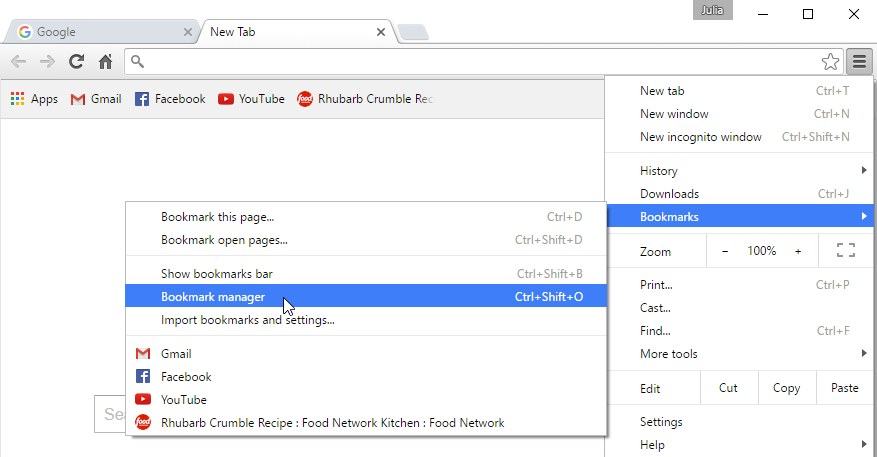Decrease zoom with the minus button

click(725, 251)
